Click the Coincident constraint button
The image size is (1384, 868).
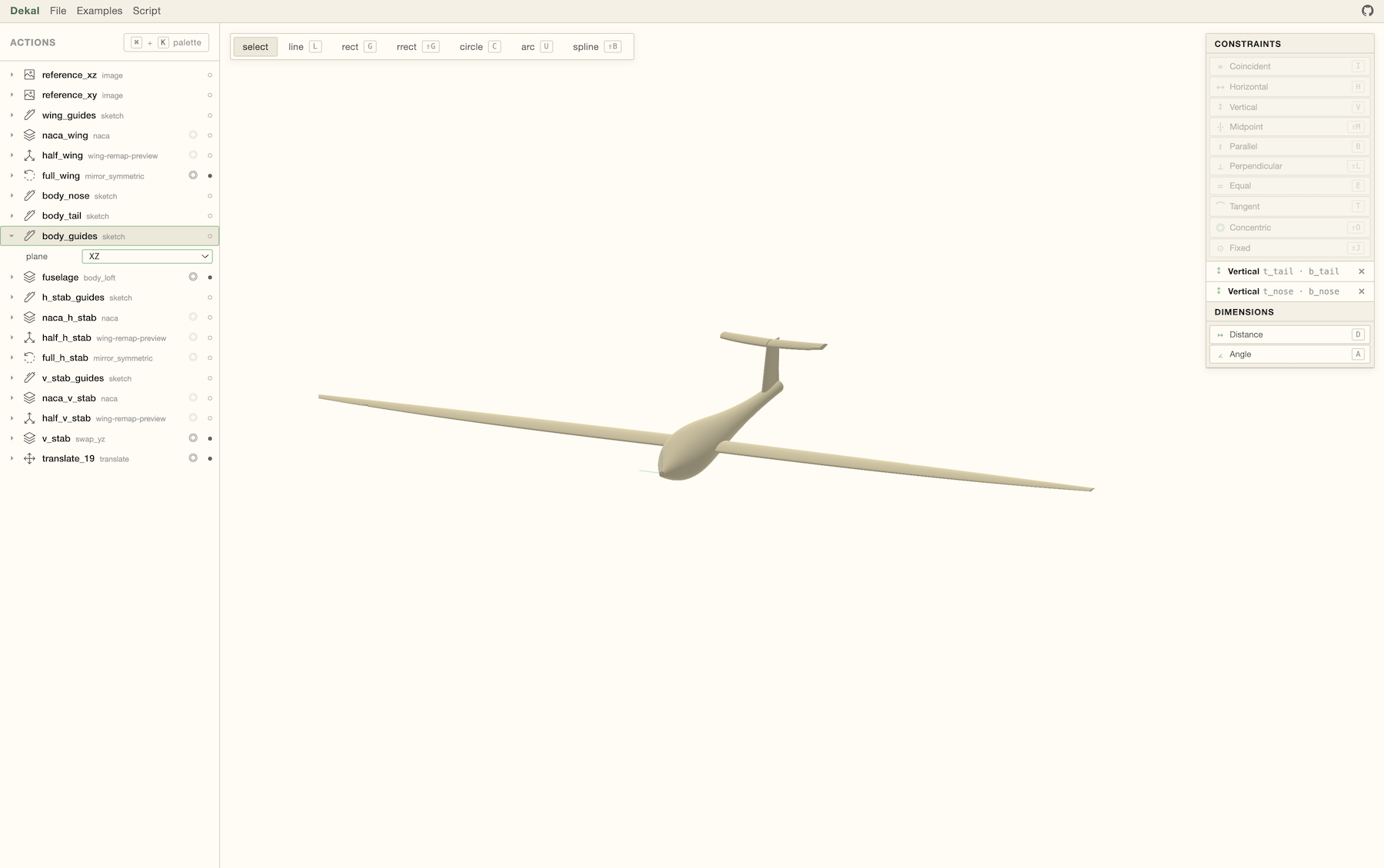[x=1290, y=66]
